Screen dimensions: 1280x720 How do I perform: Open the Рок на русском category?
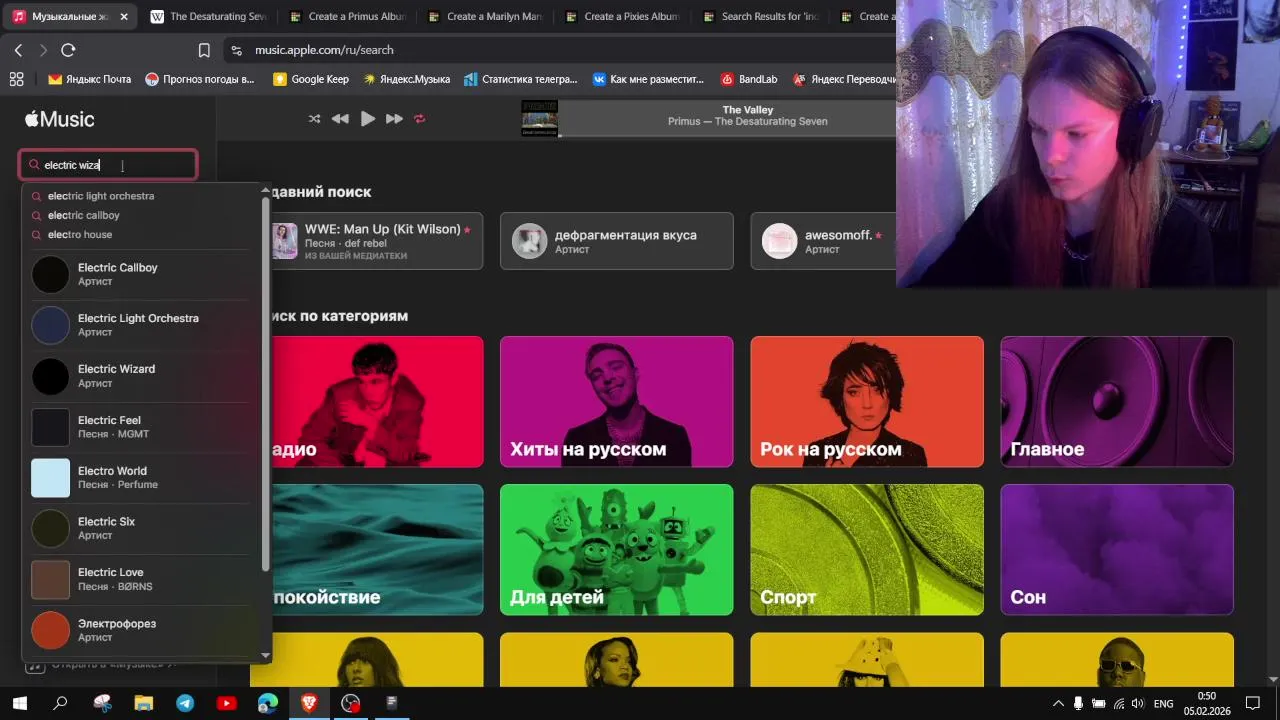(x=867, y=402)
